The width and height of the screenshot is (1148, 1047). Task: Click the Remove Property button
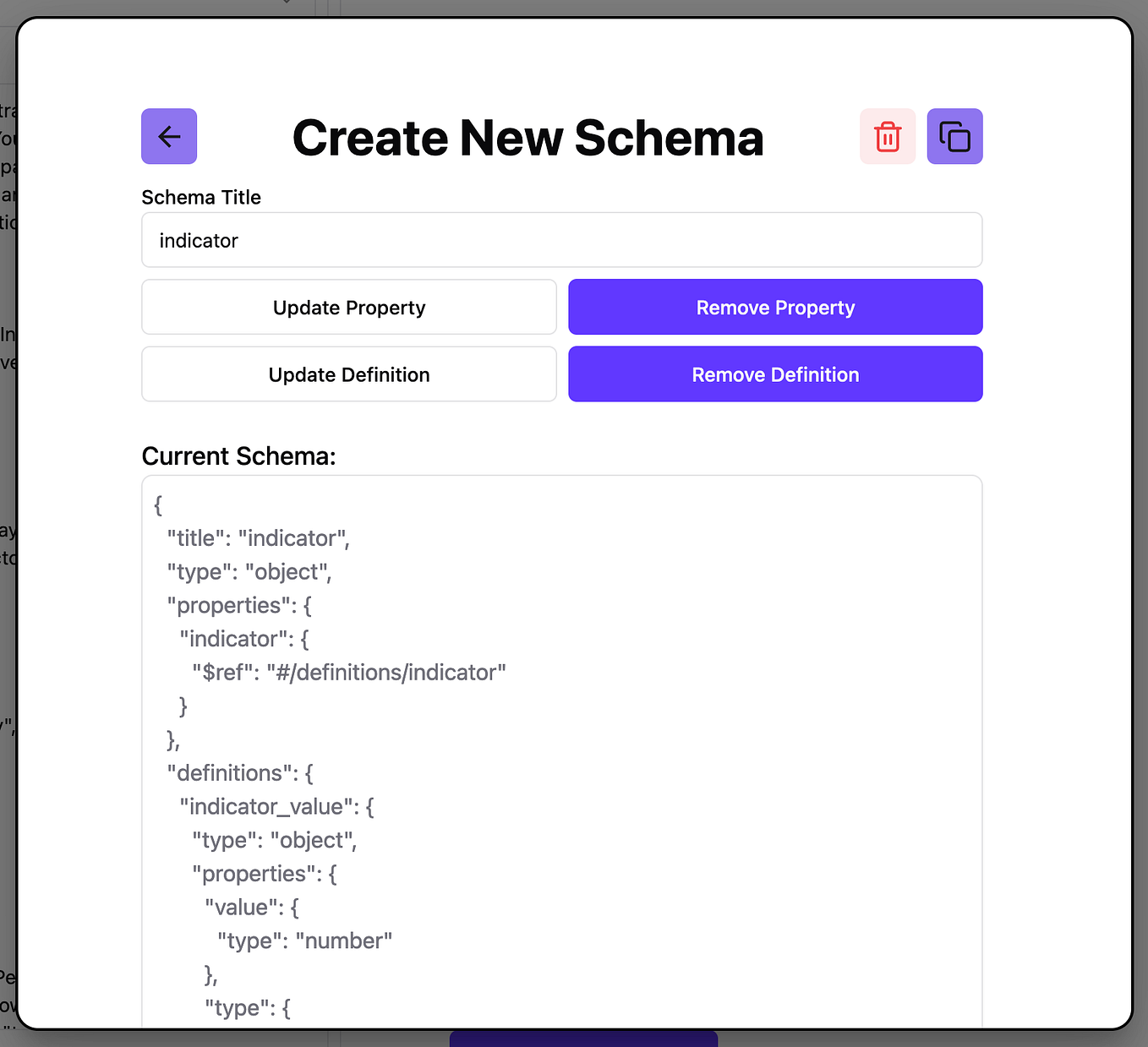point(775,307)
